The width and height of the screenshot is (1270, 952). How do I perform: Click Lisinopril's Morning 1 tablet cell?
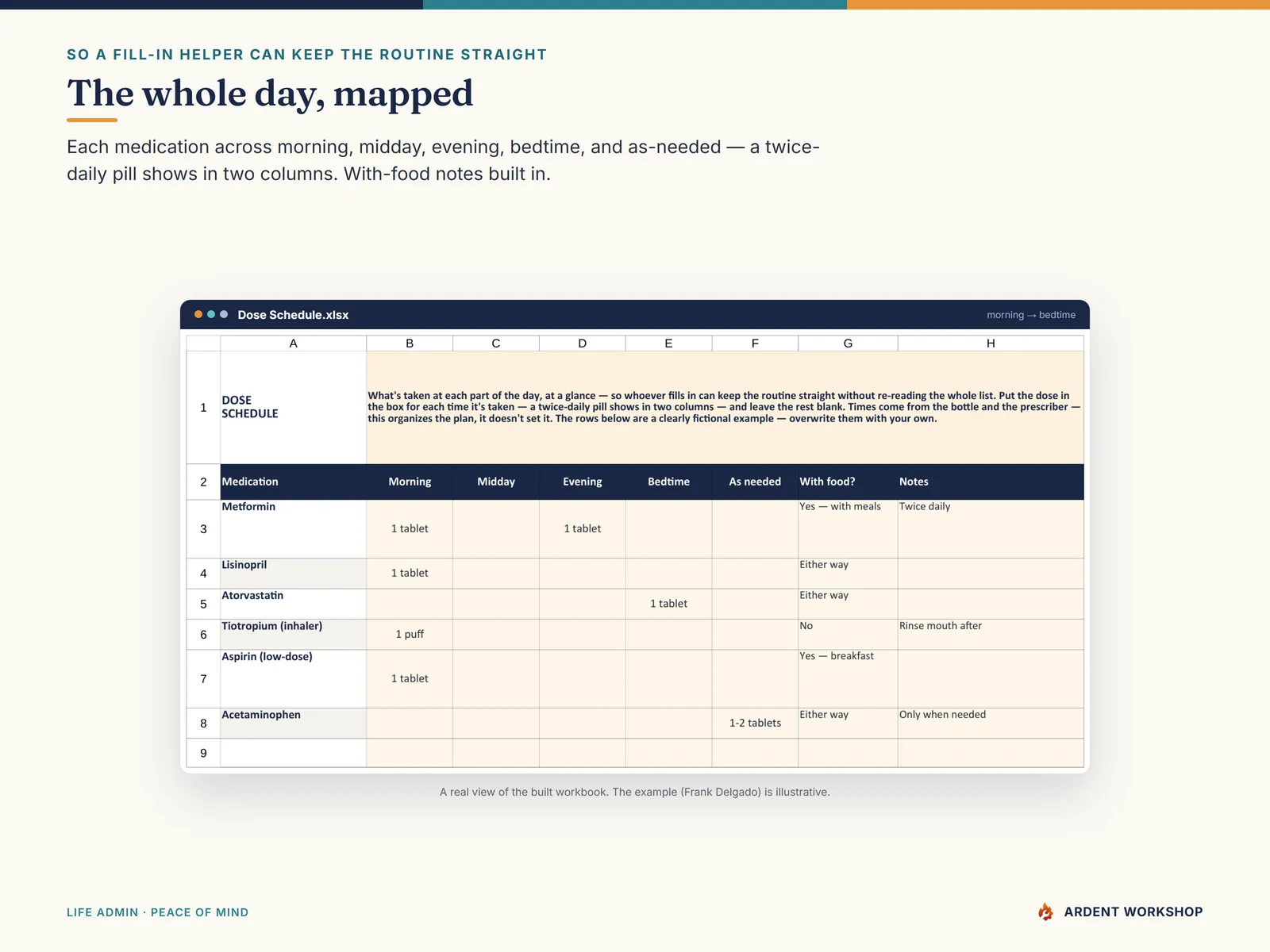pos(410,574)
